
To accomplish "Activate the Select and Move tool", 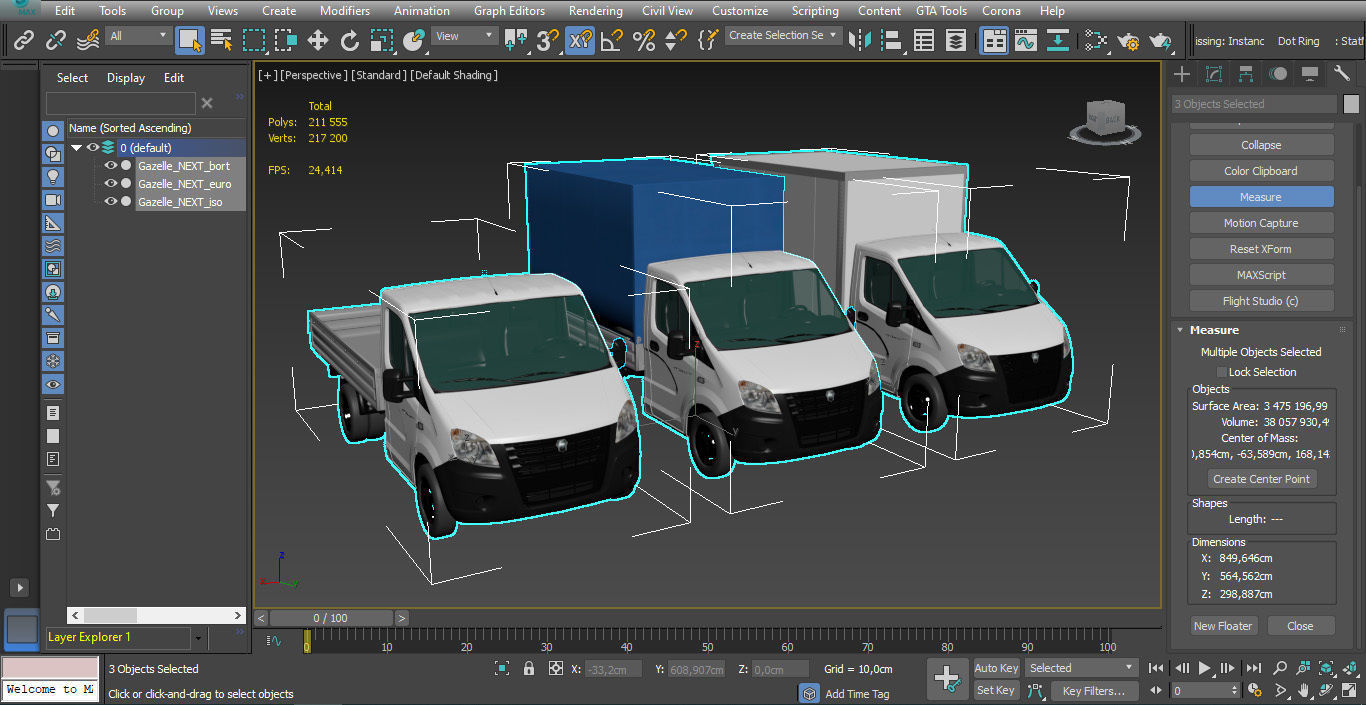I will pyautogui.click(x=318, y=40).
